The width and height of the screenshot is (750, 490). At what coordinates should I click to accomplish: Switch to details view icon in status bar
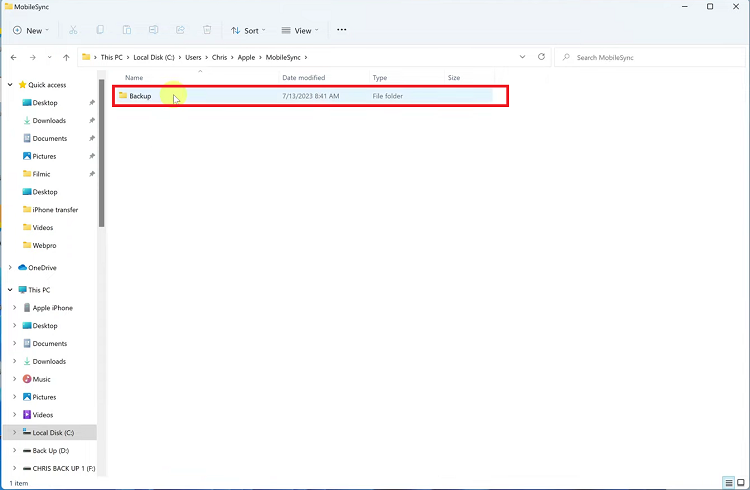tap(728, 482)
